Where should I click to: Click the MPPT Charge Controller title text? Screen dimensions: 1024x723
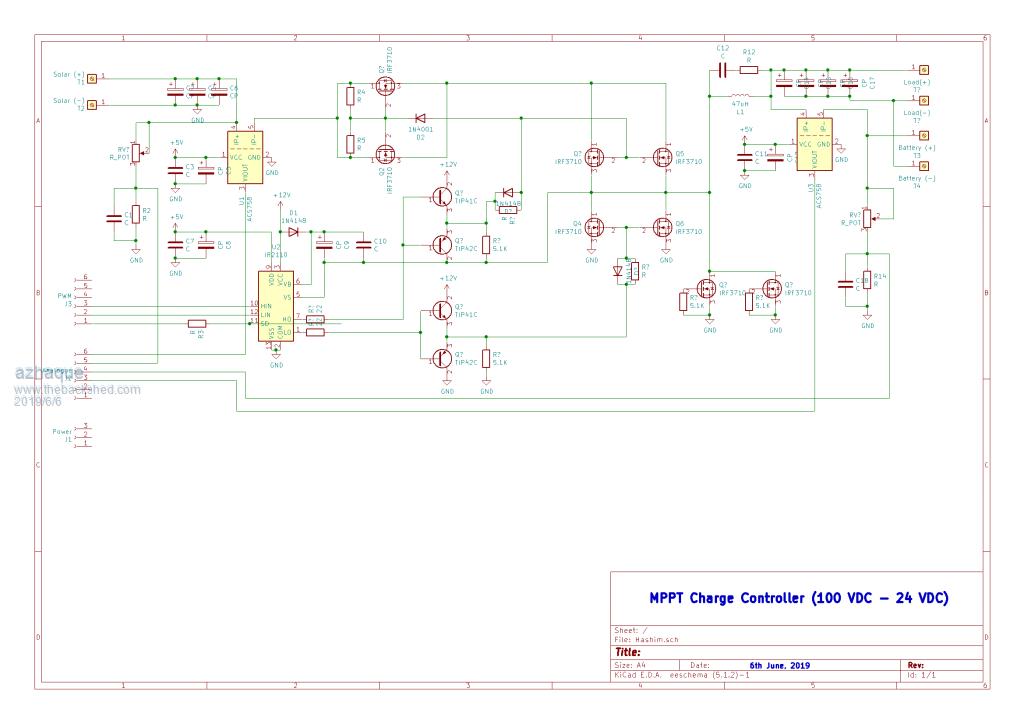point(799,598)
